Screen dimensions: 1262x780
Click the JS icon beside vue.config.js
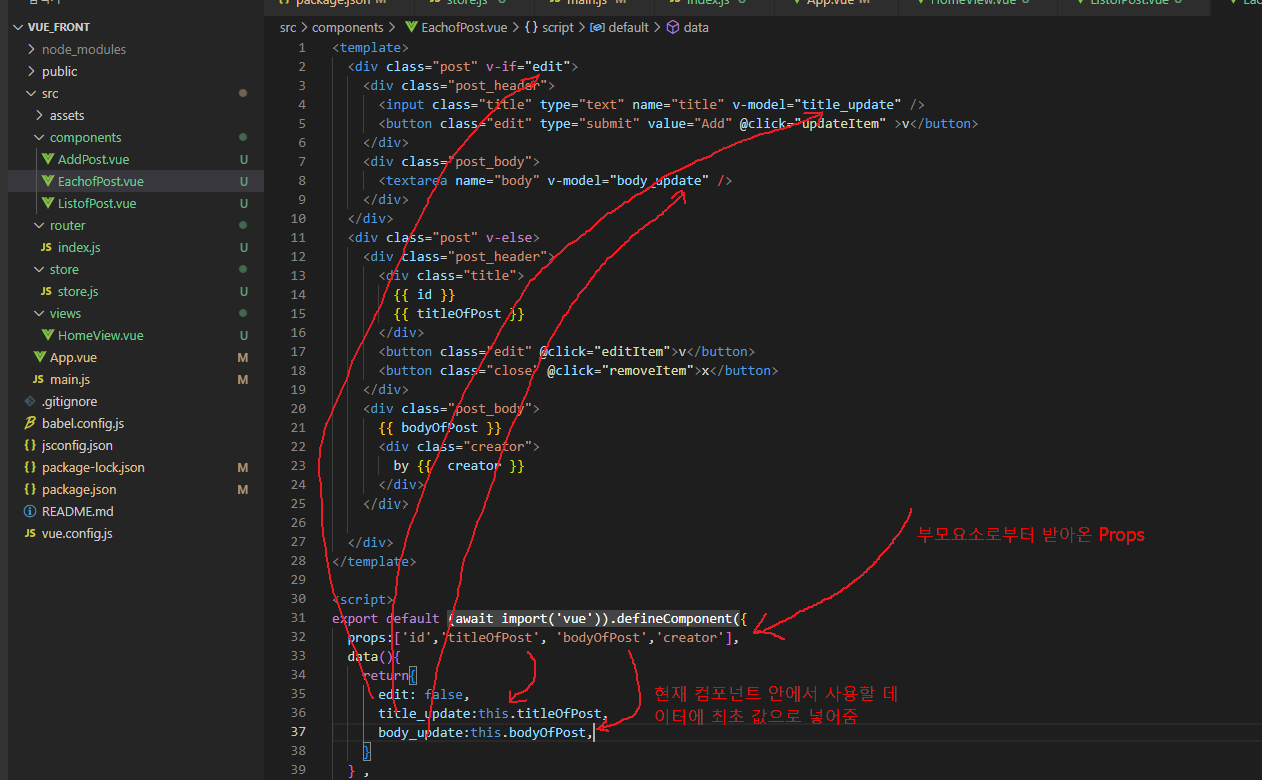tap(30, 533)
